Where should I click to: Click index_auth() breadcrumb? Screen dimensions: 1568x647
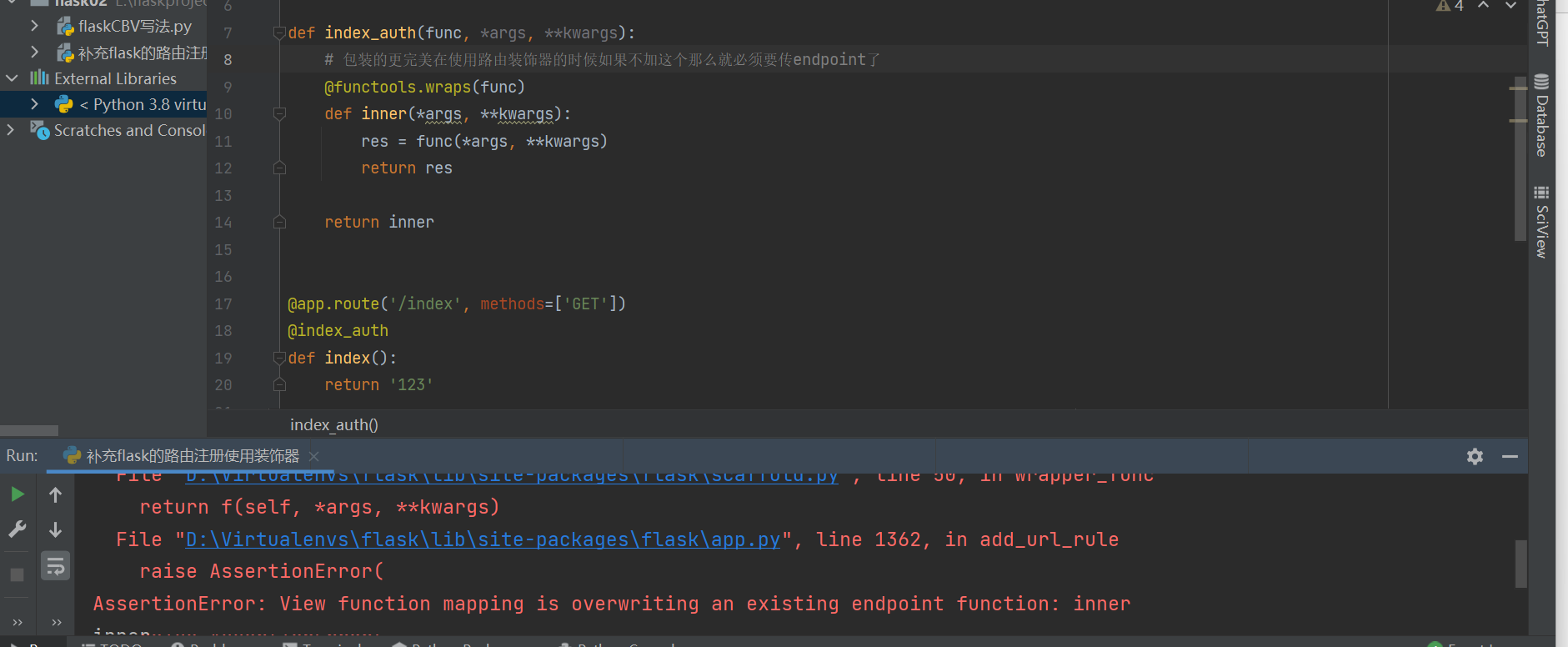point(334,424)
